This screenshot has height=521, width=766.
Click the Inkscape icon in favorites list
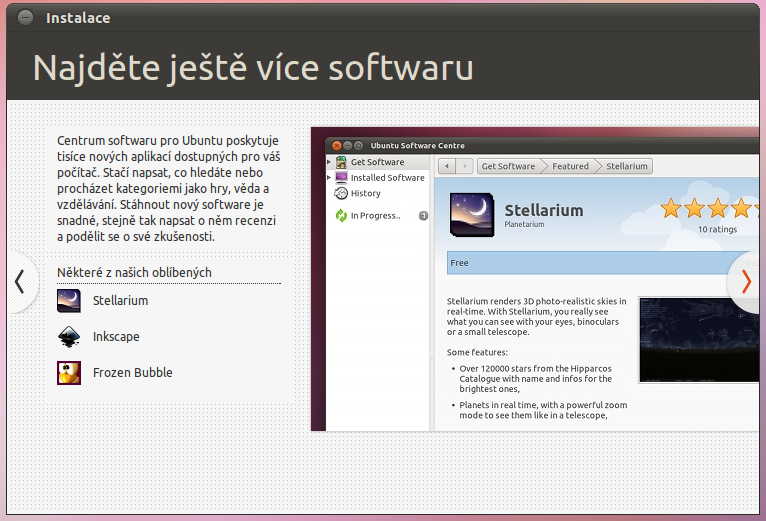[69, 337]
